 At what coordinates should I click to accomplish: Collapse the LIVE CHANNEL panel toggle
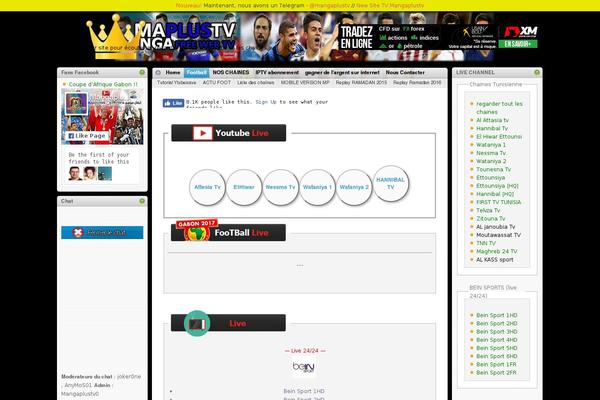[x=537, y=72]
